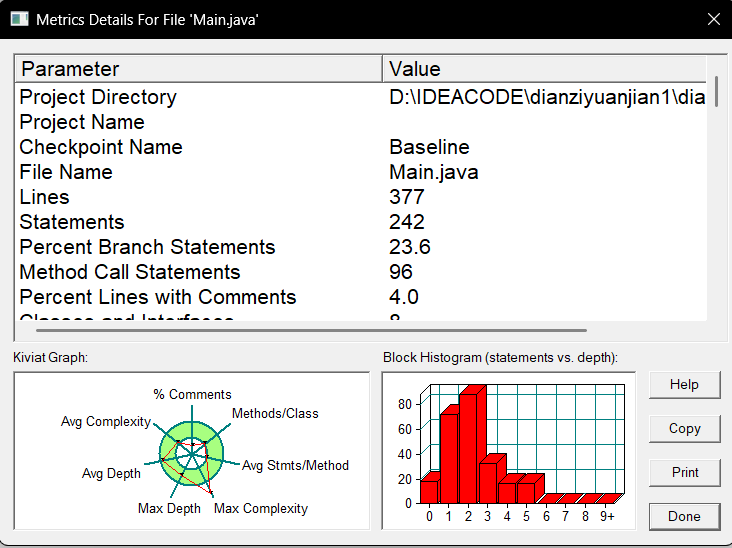Click the Max Complexity axis label

click(x=261, y=508)
